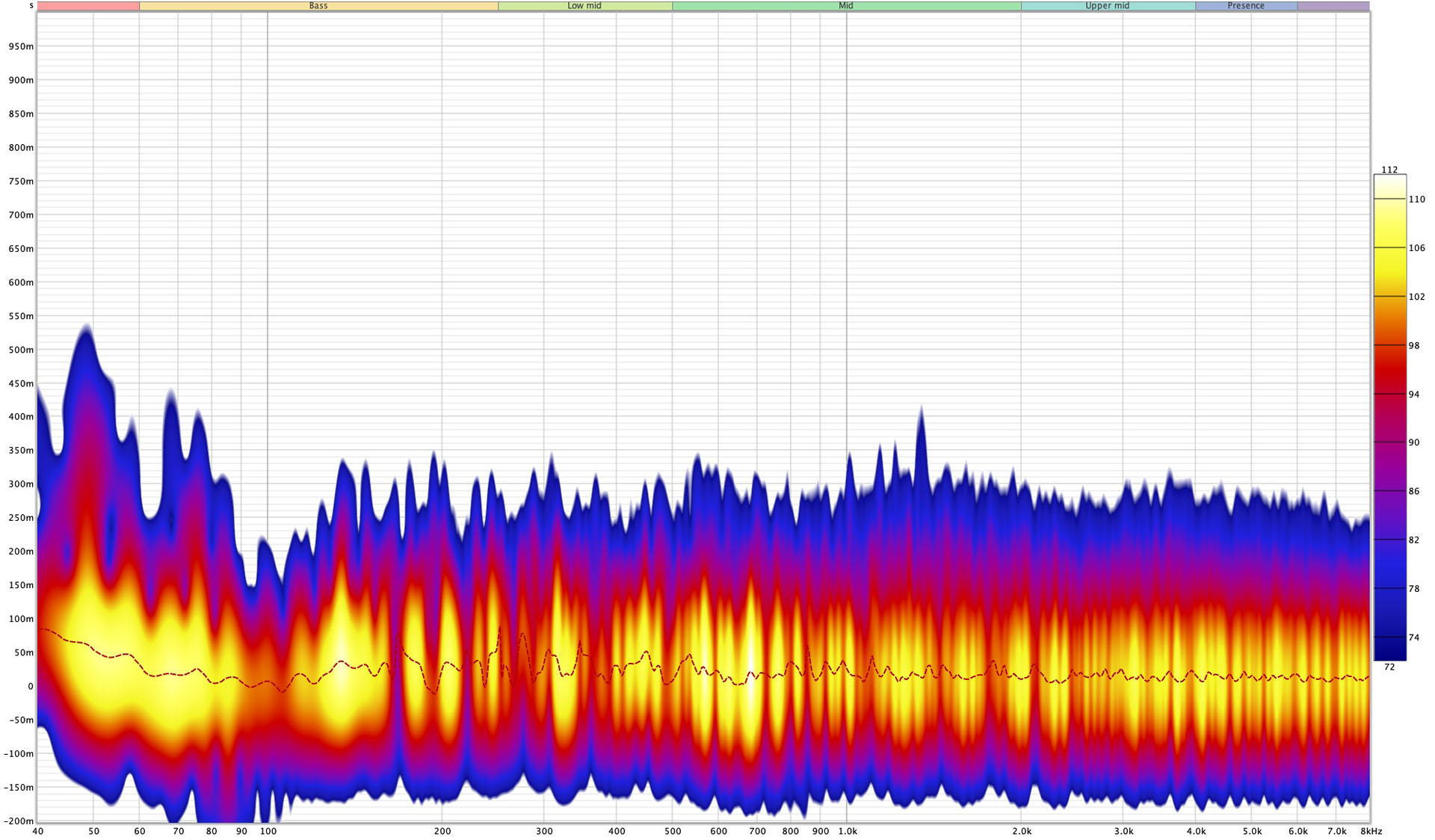
Task: Click the 's' seconds unit label
Action: 31,5
